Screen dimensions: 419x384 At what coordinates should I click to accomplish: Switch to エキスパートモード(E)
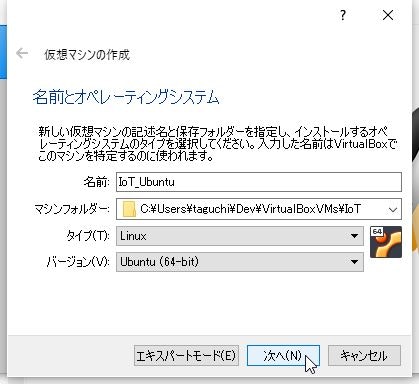pyautogui.click(x=186, y=356)
